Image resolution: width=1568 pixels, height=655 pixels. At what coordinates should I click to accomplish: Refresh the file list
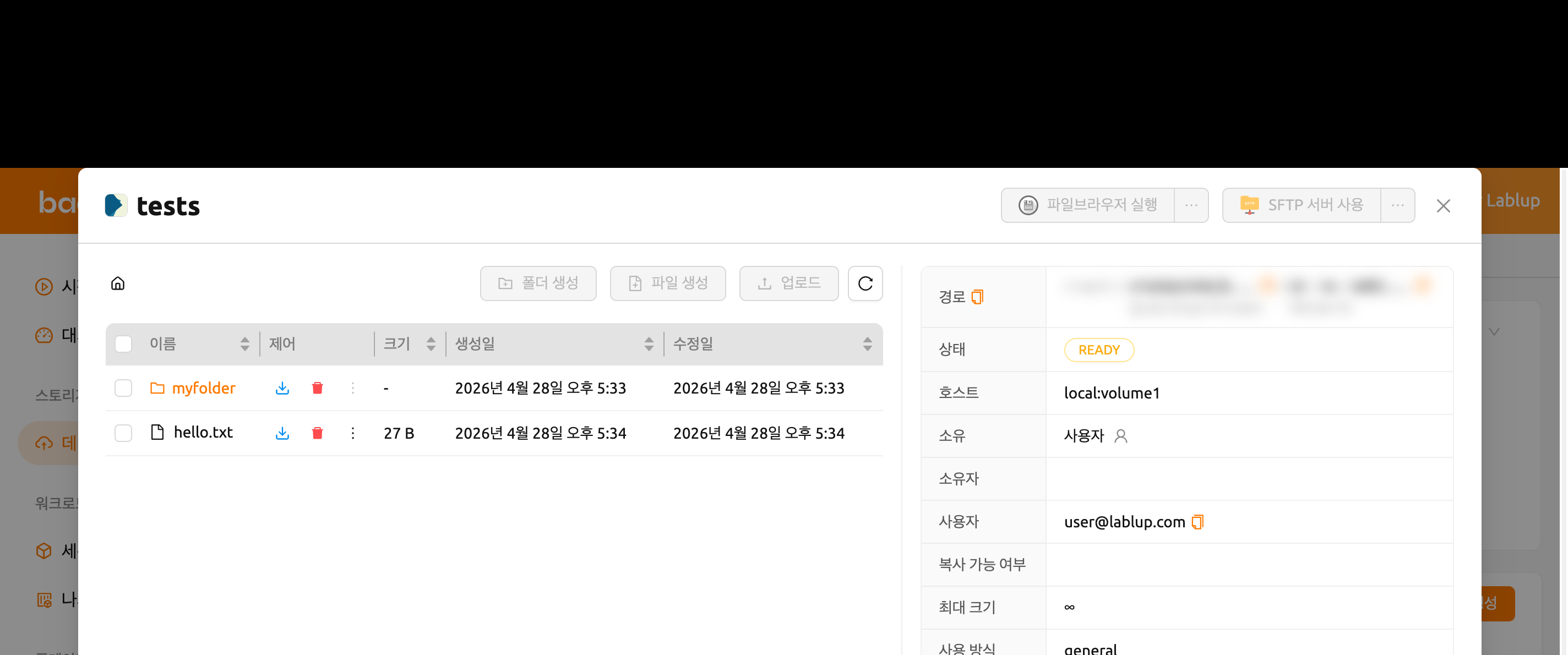[x=865, y=283]
